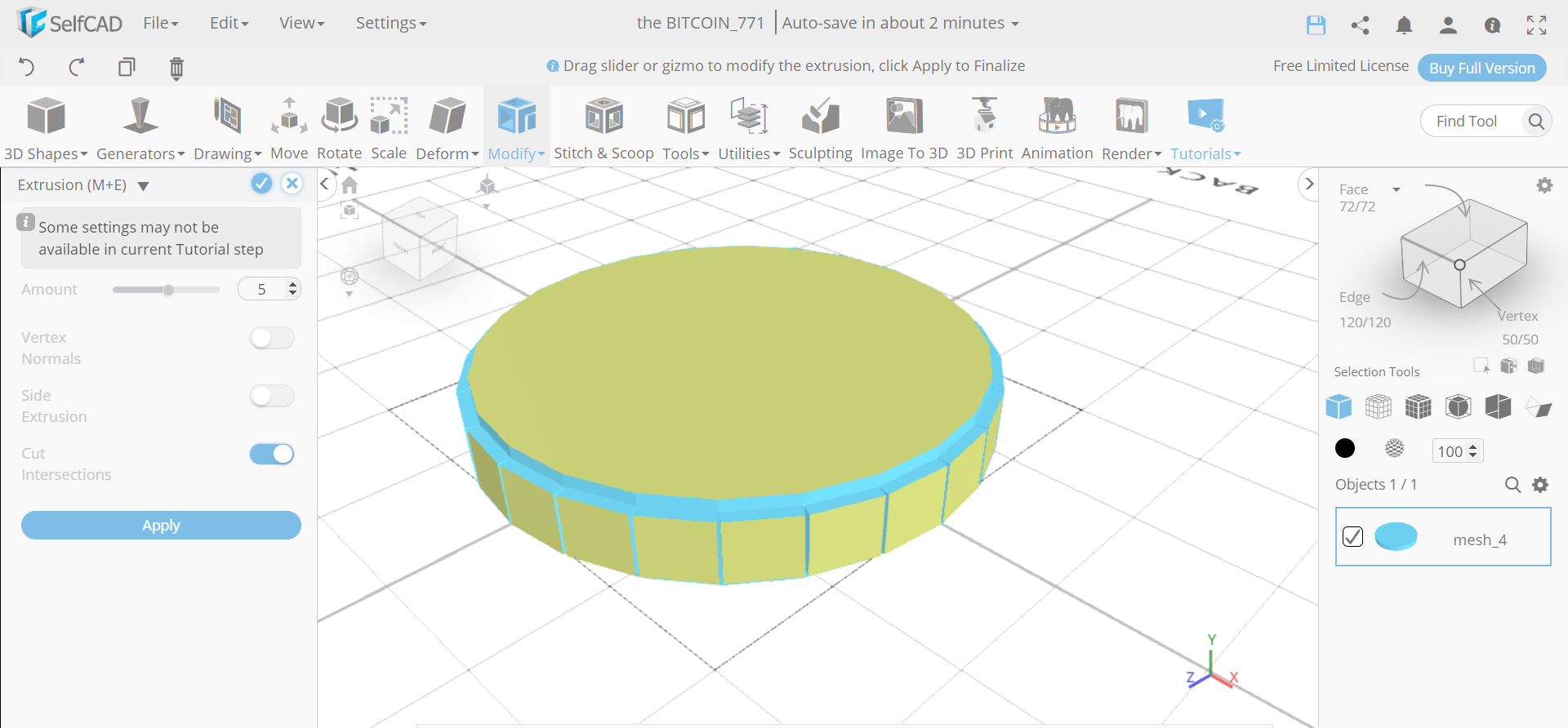This screenshot has height=728, width=1568.
Task: Click the Copy icon
Action: (x=127, y=67)
